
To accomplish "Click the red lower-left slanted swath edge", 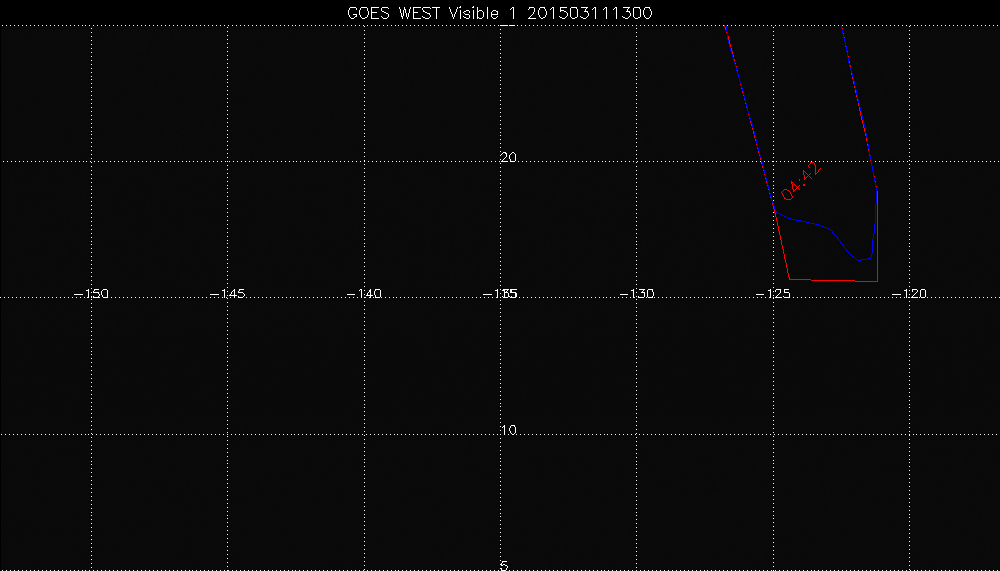I will pos(782,245).
